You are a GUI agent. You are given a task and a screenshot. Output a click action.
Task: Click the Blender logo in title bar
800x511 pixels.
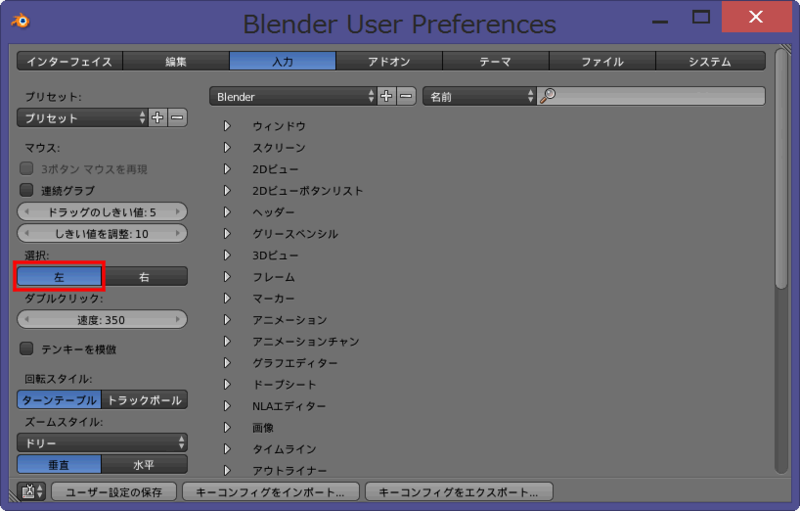[20, 21]
